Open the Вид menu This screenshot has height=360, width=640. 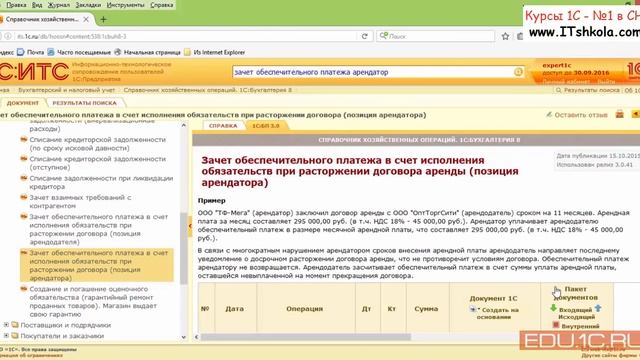point(37,5)
